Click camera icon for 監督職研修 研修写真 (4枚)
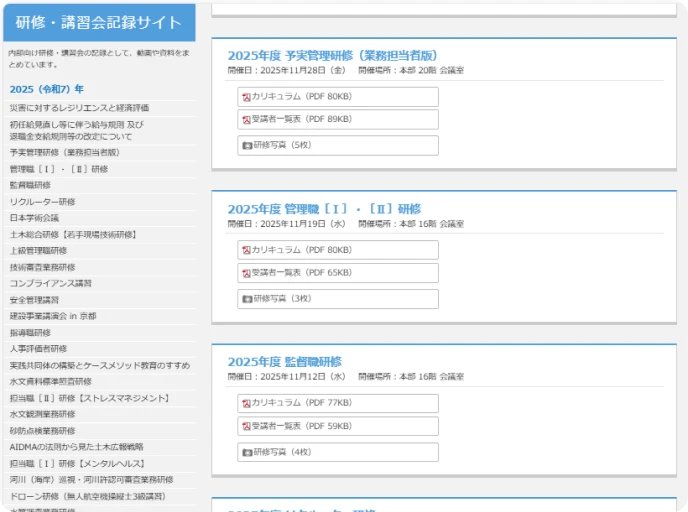 coord(246,452)
